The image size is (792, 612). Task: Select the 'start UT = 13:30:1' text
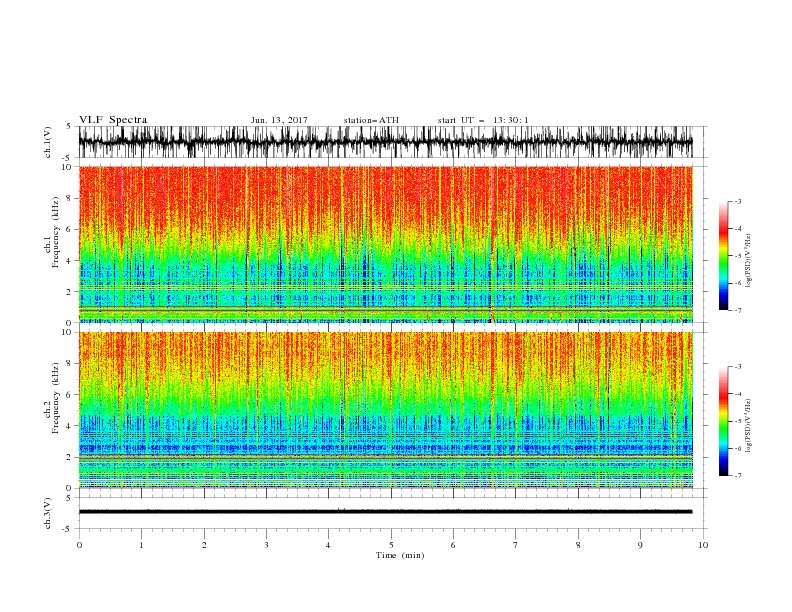pos(483,120)
